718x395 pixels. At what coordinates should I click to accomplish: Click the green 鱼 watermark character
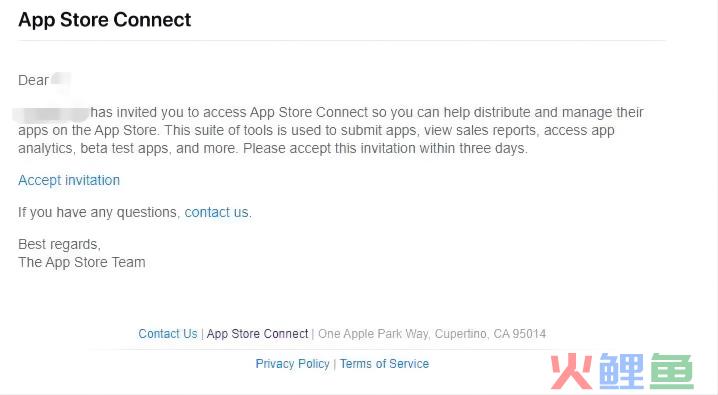coord(671,371)
